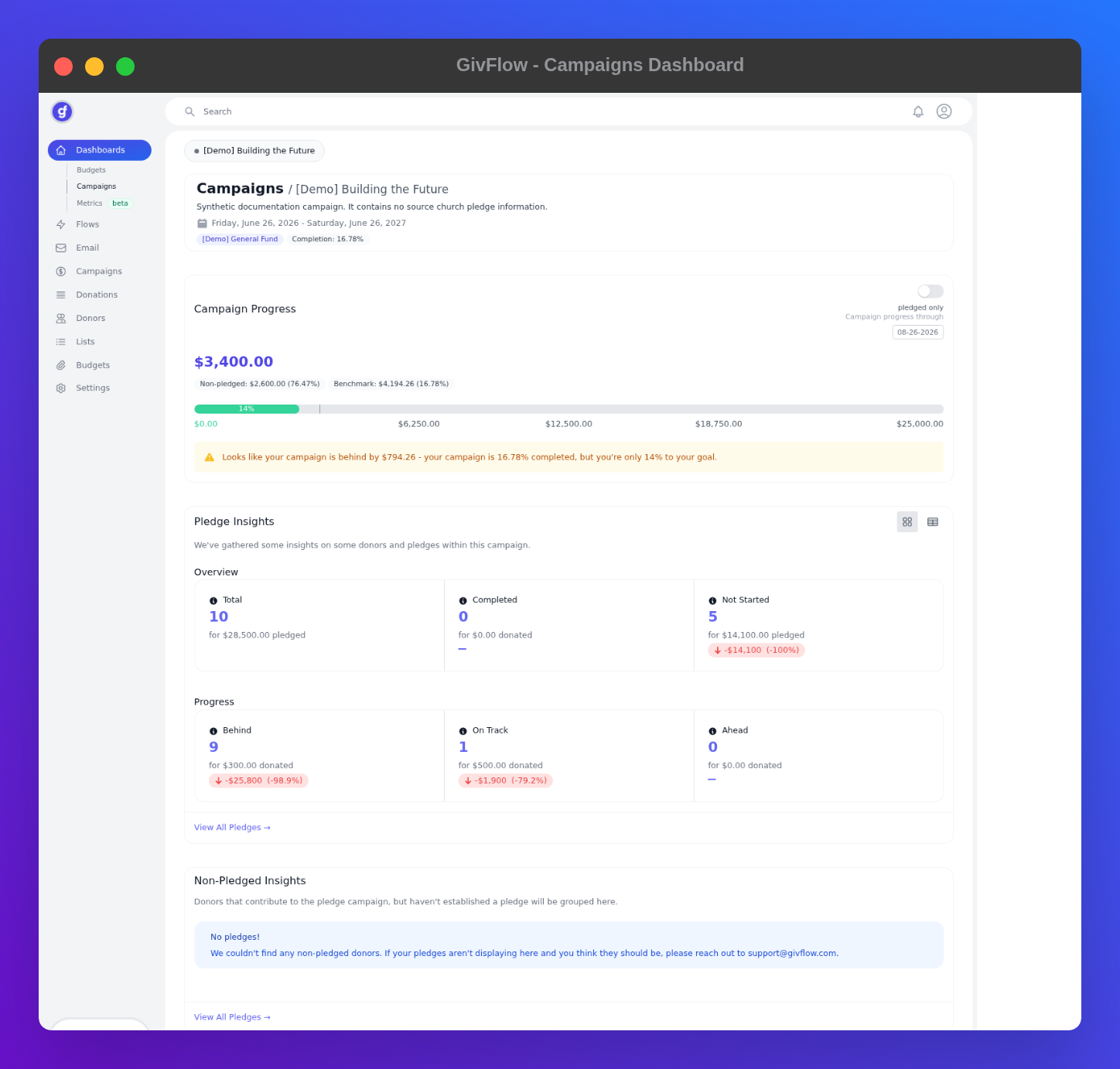The height and width of the screenshot is (1069, 1120).
Task: Click the Settings gear icon
Action: coord(61,388)
